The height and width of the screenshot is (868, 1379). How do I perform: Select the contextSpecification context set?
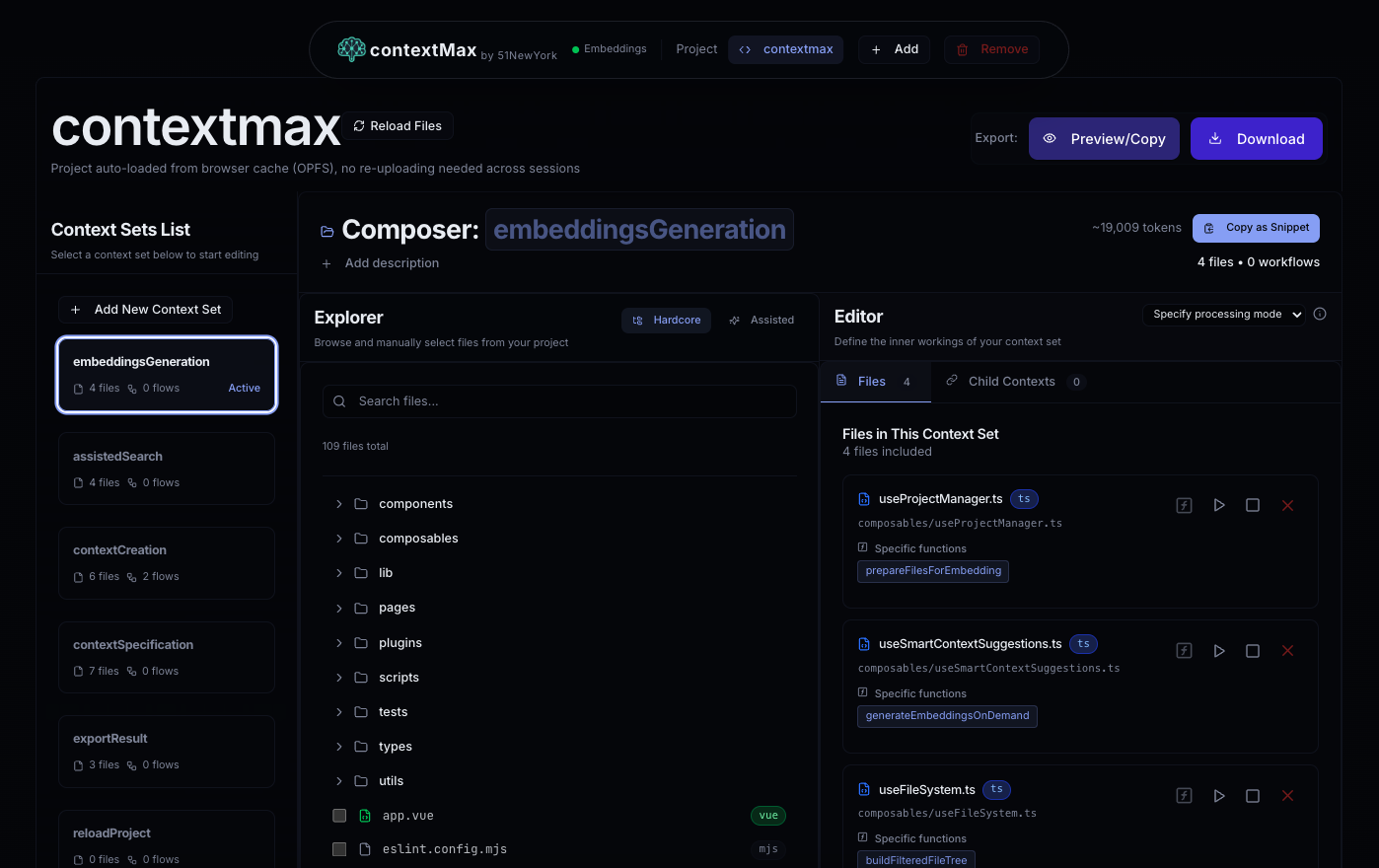[x=167, y=658]
